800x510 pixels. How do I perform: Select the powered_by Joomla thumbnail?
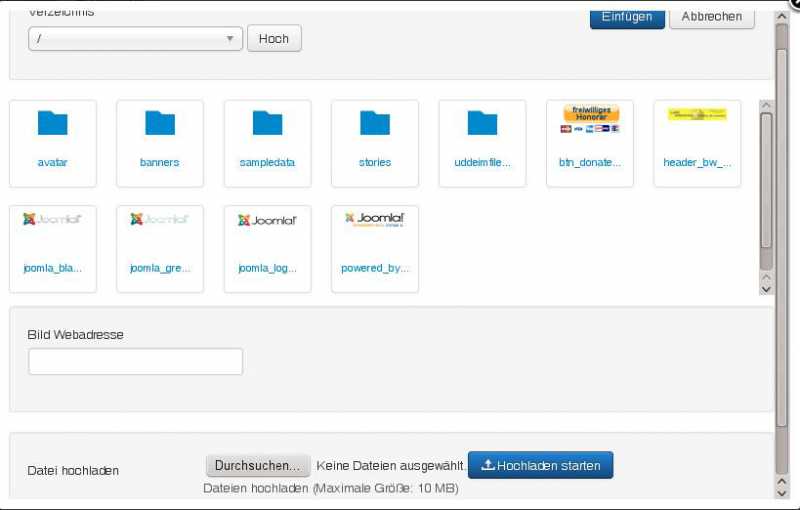click(375, 221)
